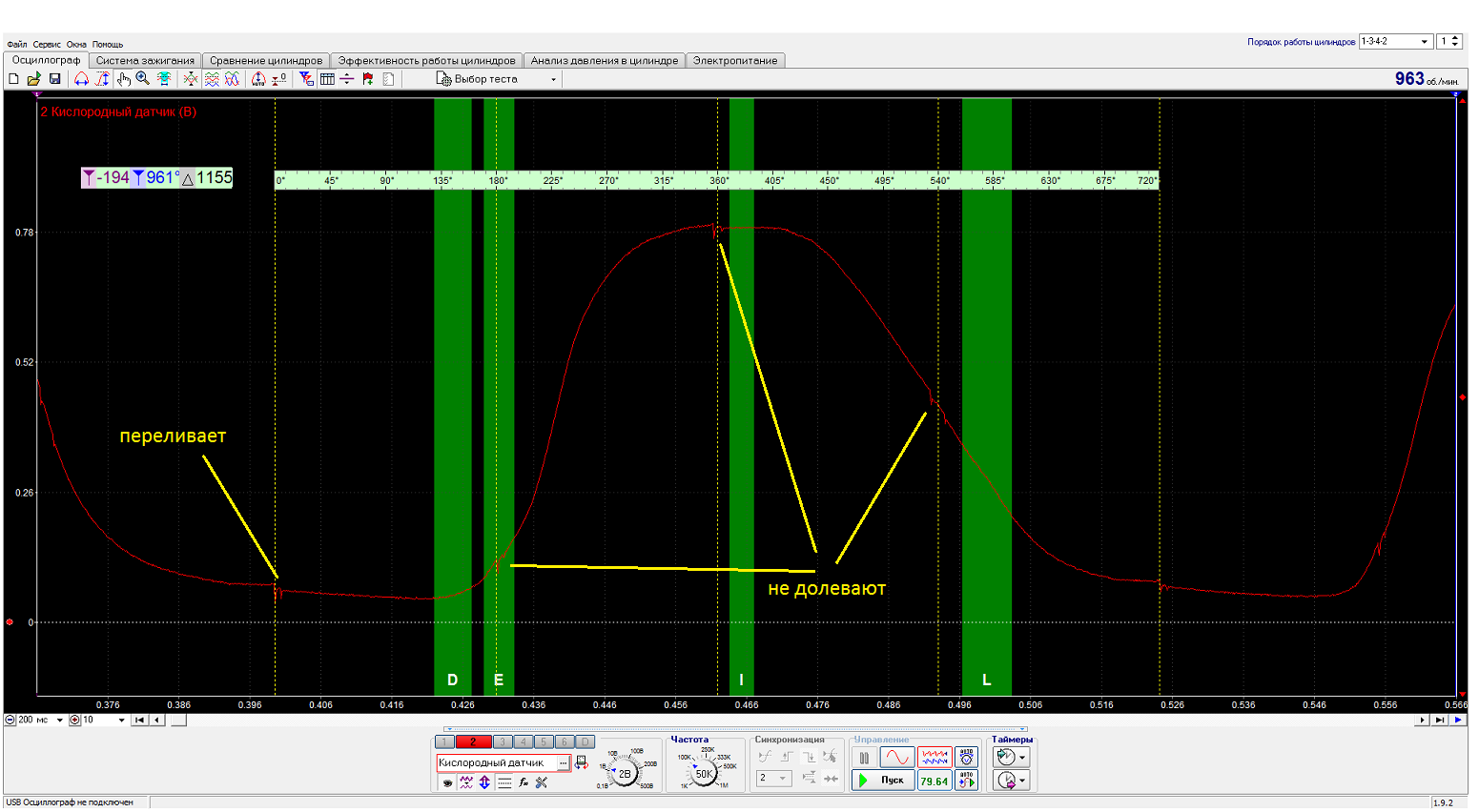The width and height of the screenshot is (1479, 812).
Task: Select the red channel 2 button
Action: 474,741
